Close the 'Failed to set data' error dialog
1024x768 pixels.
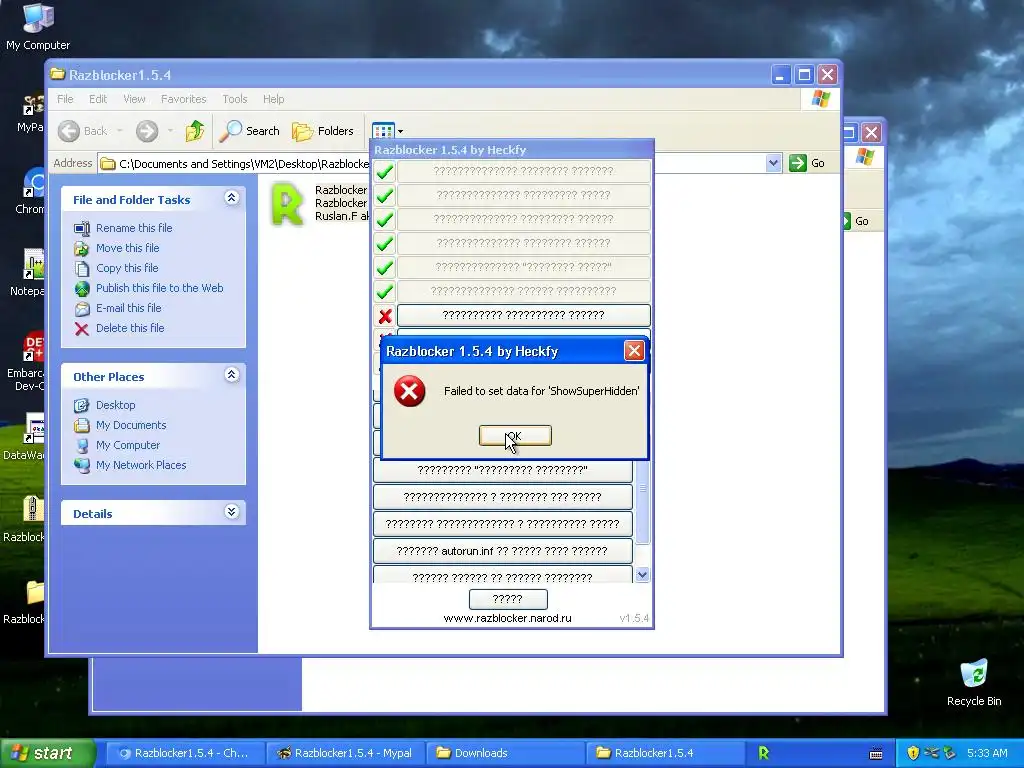pyautogui.click(x=633, y=351)
